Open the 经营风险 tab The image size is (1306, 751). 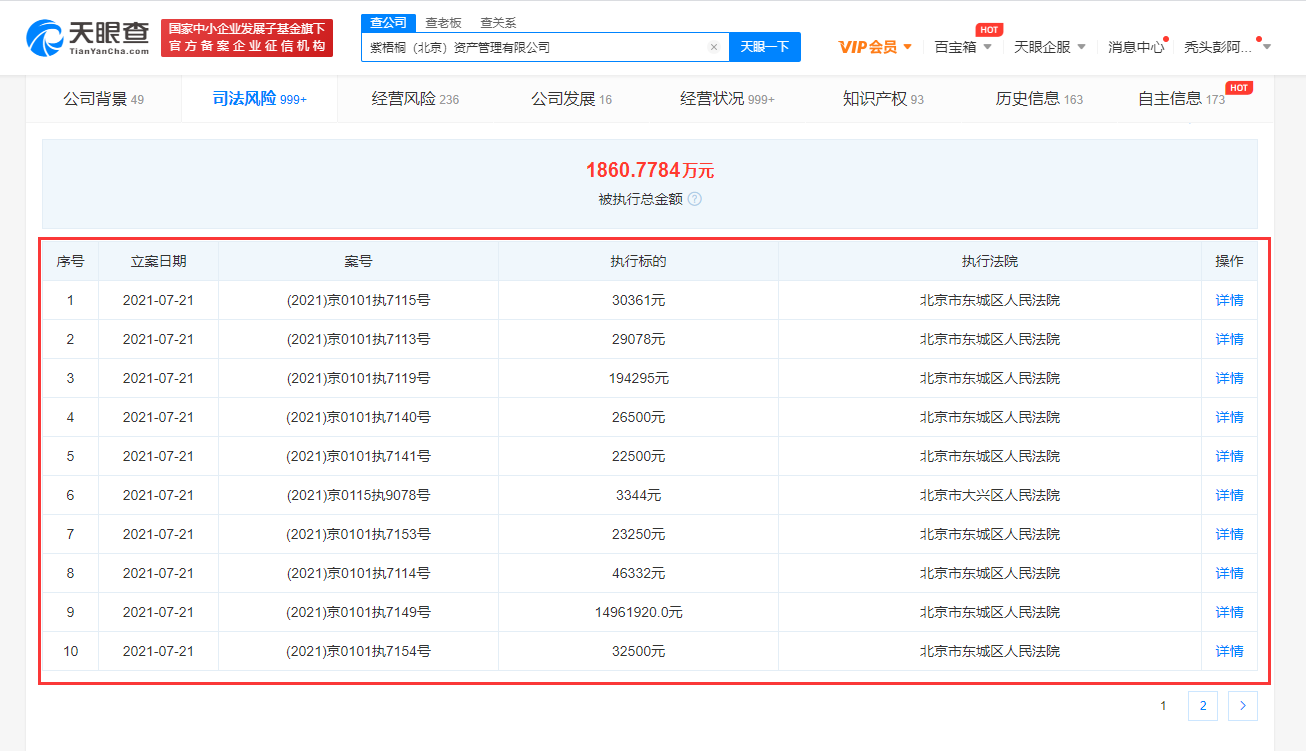click(x=415, y=99)
